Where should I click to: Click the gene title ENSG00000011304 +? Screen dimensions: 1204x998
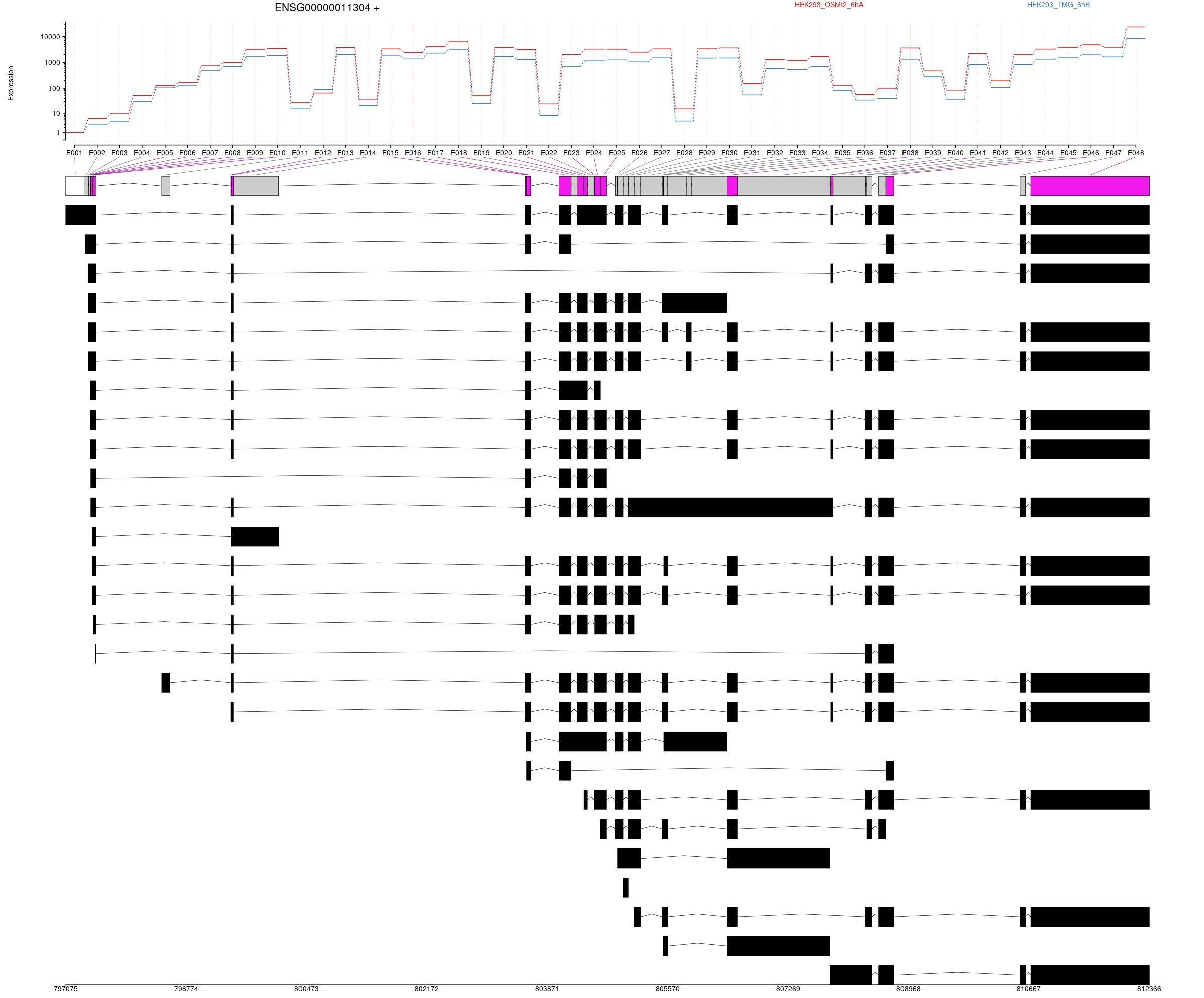pyautogui.click(x=327, y=8)
